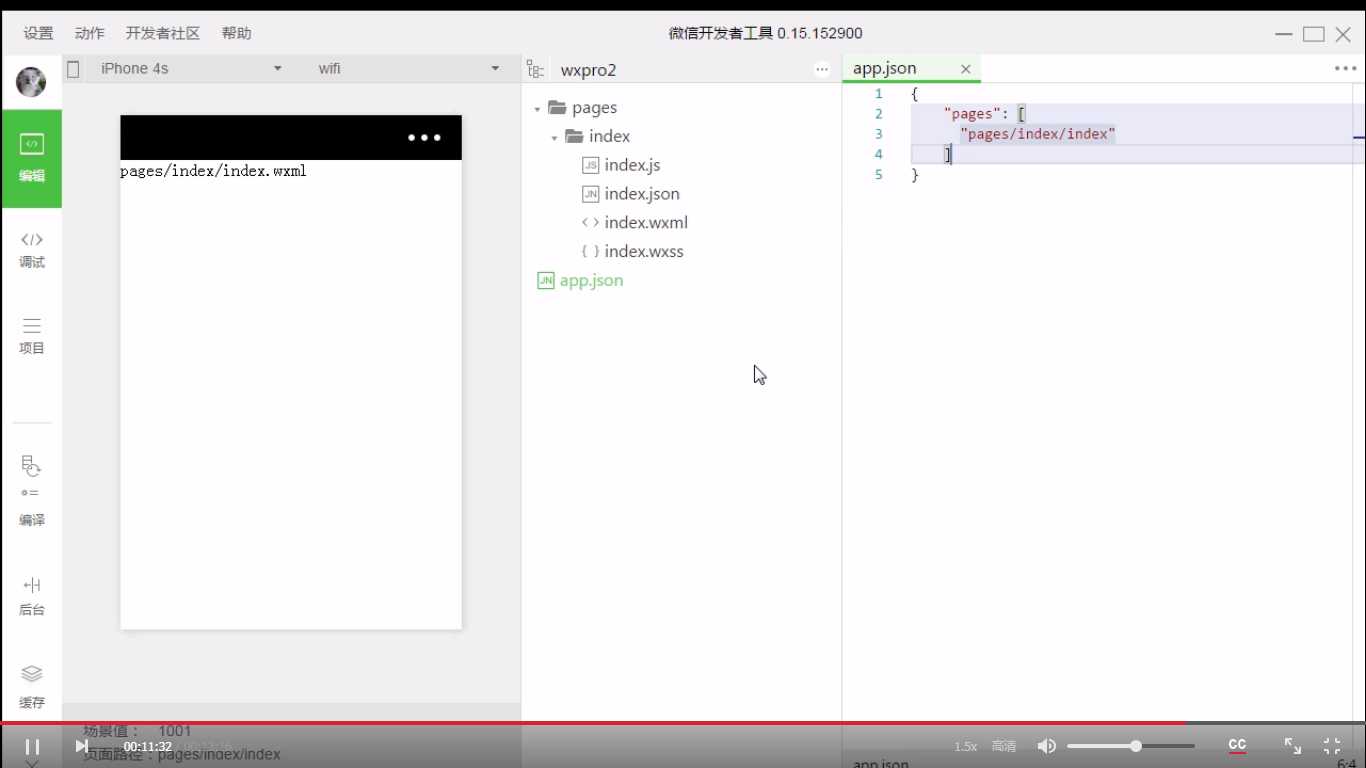
Task: Switch to the 调试 debug sidebar tab
Action: [x=31, y=250]
